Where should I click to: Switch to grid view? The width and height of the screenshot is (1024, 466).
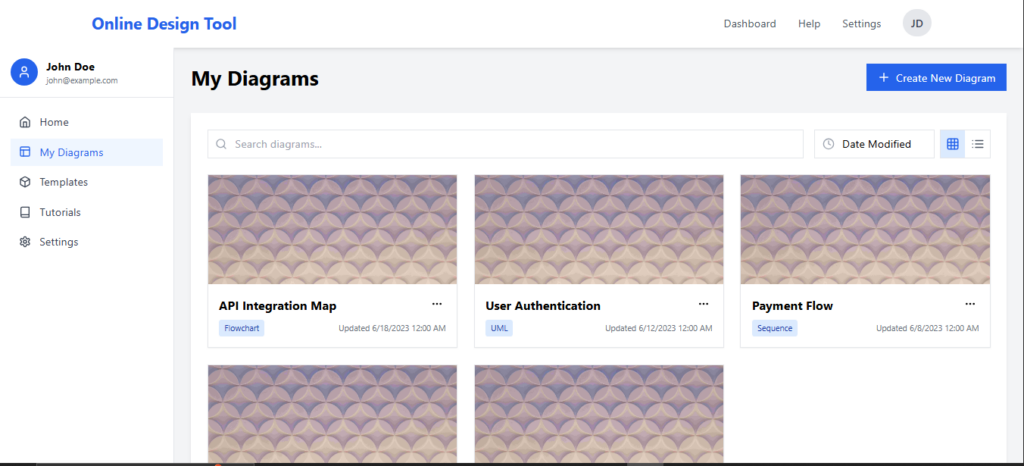coord(952,144)
